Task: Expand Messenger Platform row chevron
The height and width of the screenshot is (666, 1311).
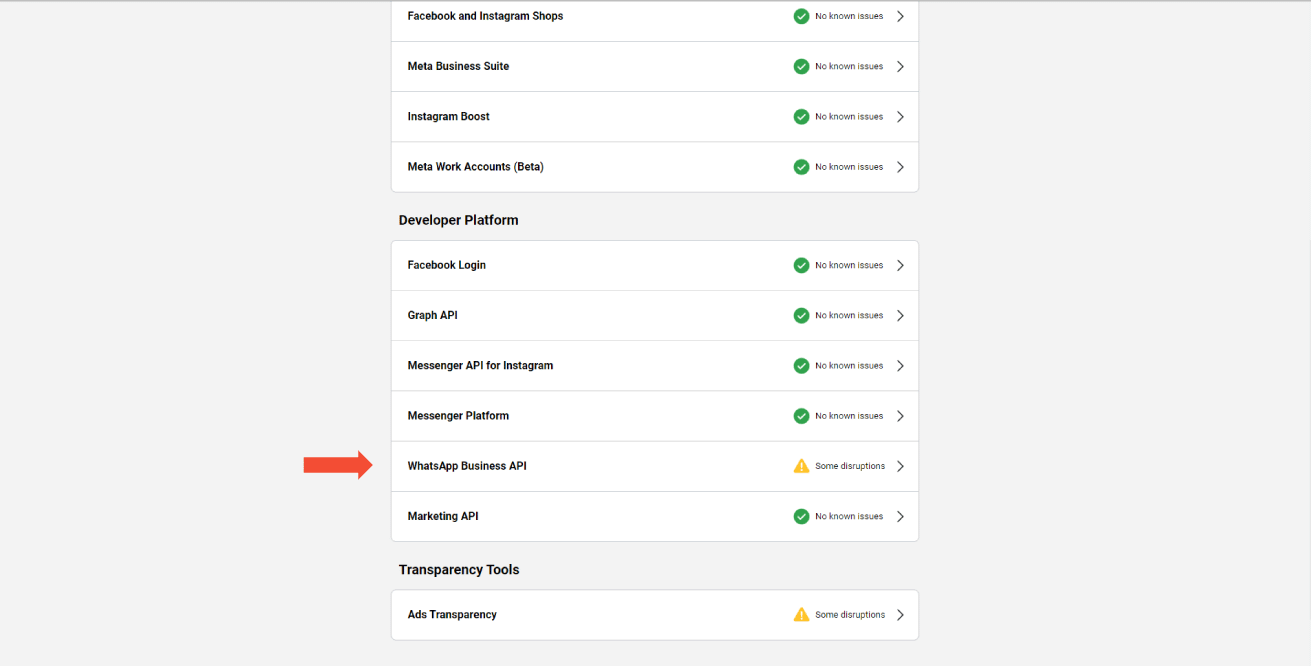Action: 900,416
